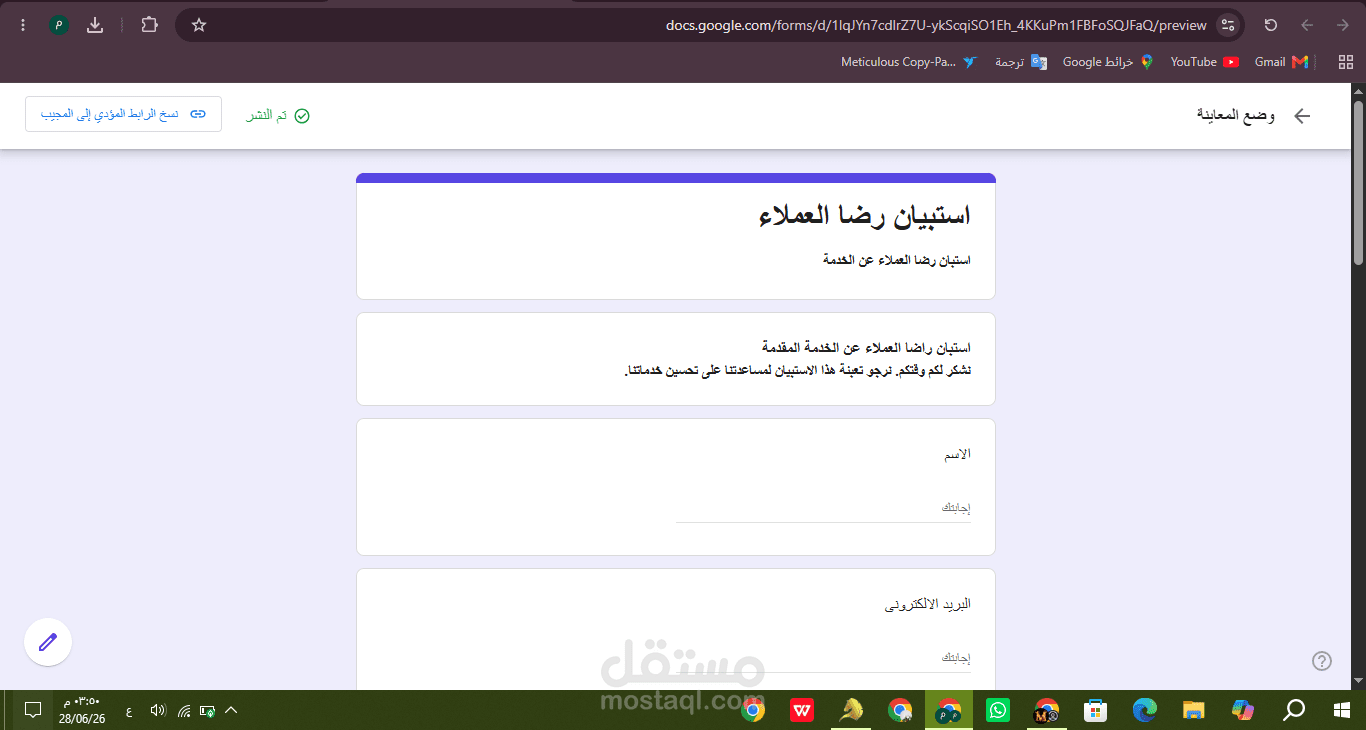
Task: Open the ترجمة translate bookmark
Action: point(1021,62)
